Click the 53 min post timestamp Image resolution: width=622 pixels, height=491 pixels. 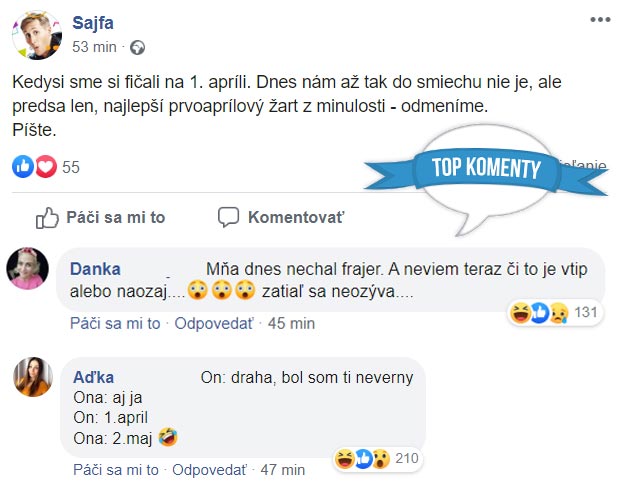pyautogui.click(x=94, y=47)
